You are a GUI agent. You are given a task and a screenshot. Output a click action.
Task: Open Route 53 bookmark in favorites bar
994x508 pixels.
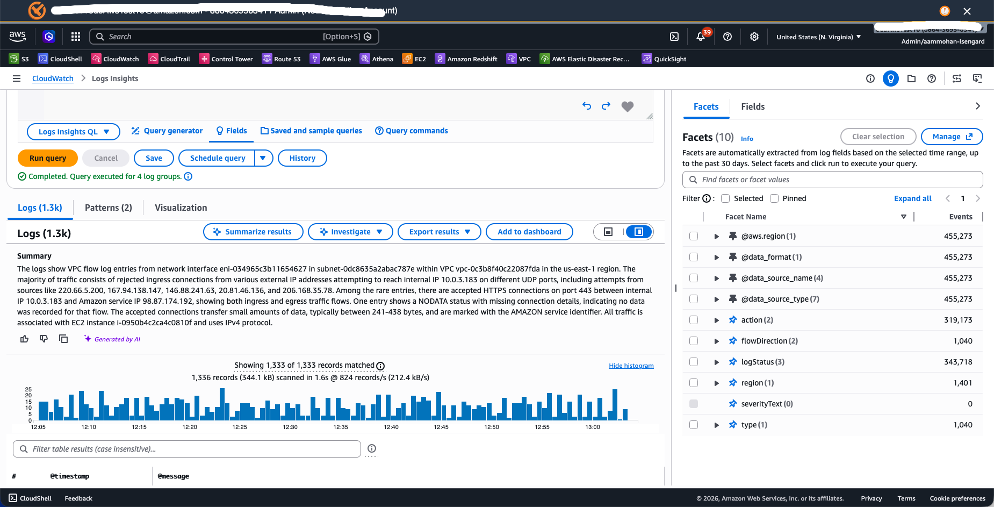(x=282, y=59)
